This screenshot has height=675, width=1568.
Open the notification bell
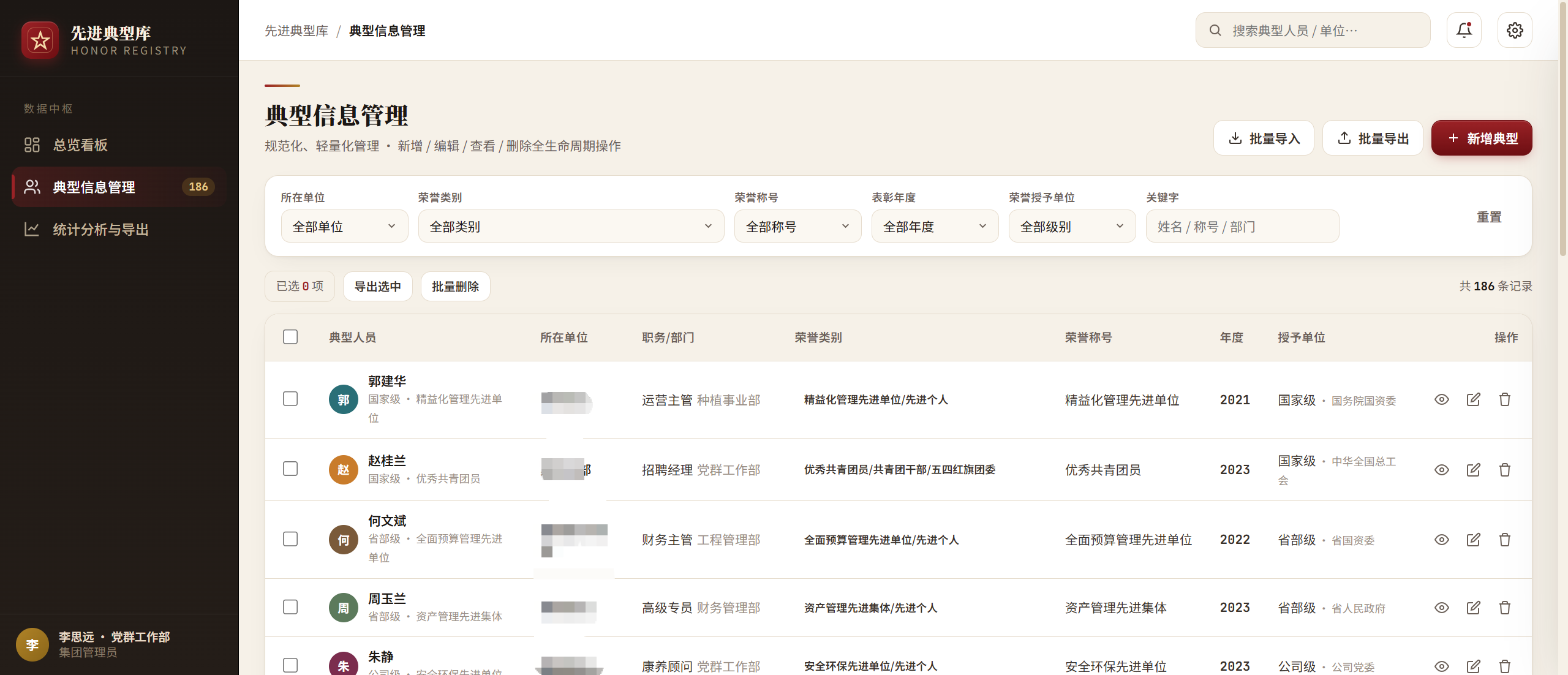pyautogui.click(x=1464, y=30)
